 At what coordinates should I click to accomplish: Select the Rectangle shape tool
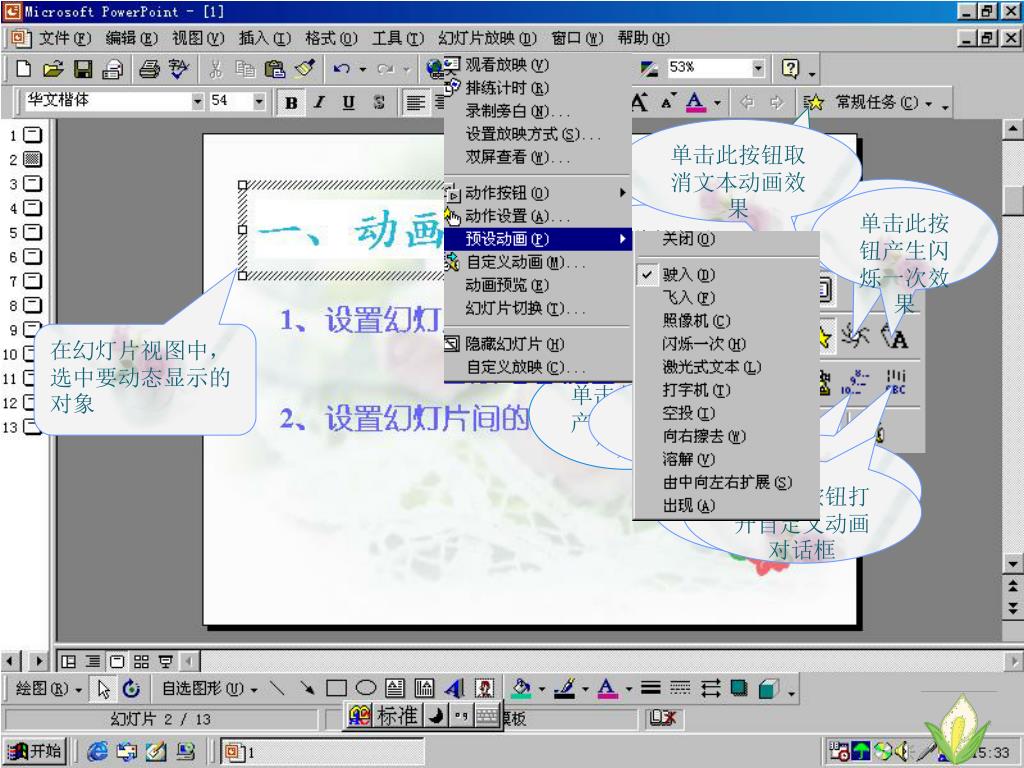pyautogui.click(x=336, y=688)
